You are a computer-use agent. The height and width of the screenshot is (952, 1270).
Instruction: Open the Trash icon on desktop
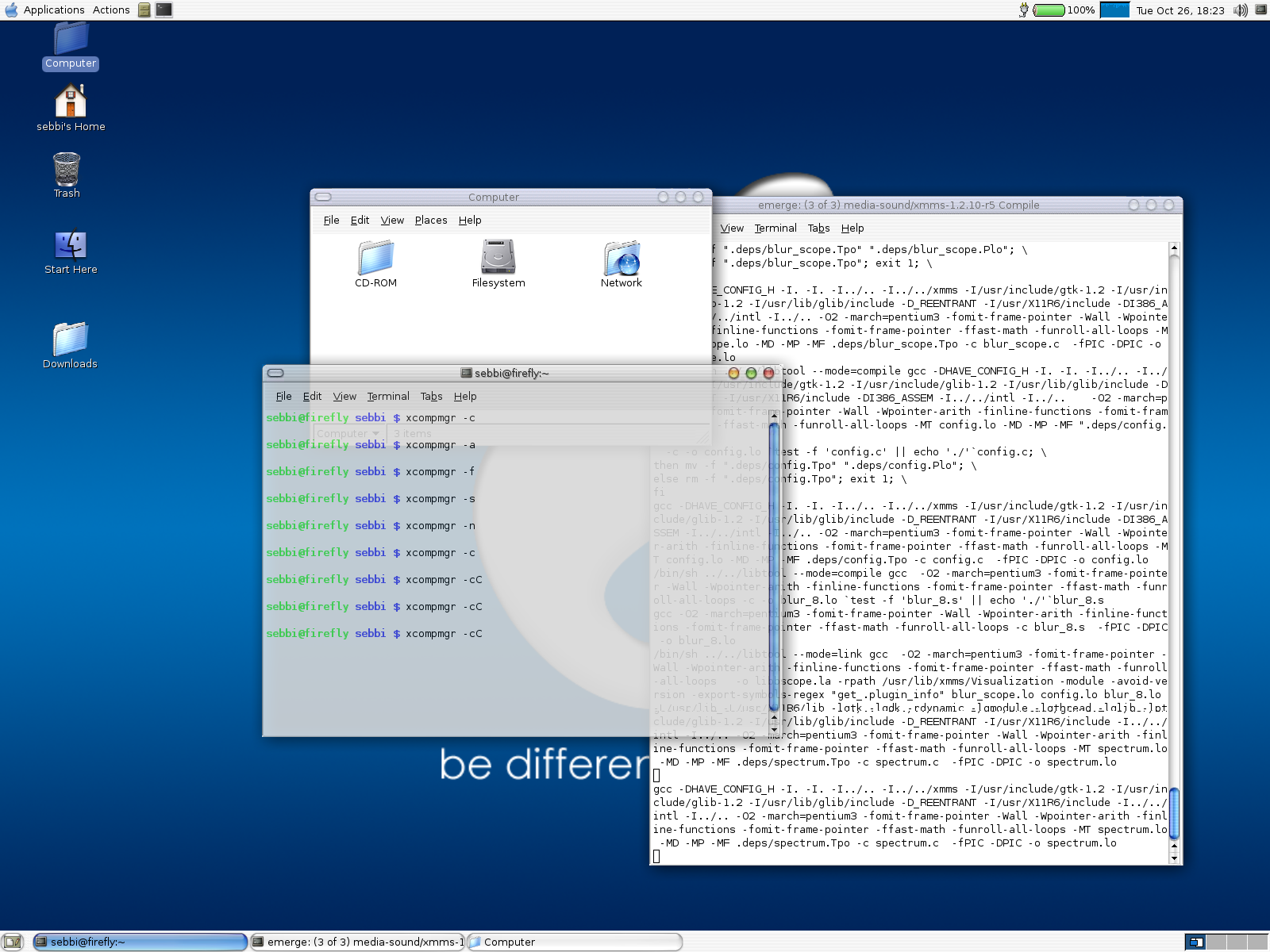[x=67, y=169]
